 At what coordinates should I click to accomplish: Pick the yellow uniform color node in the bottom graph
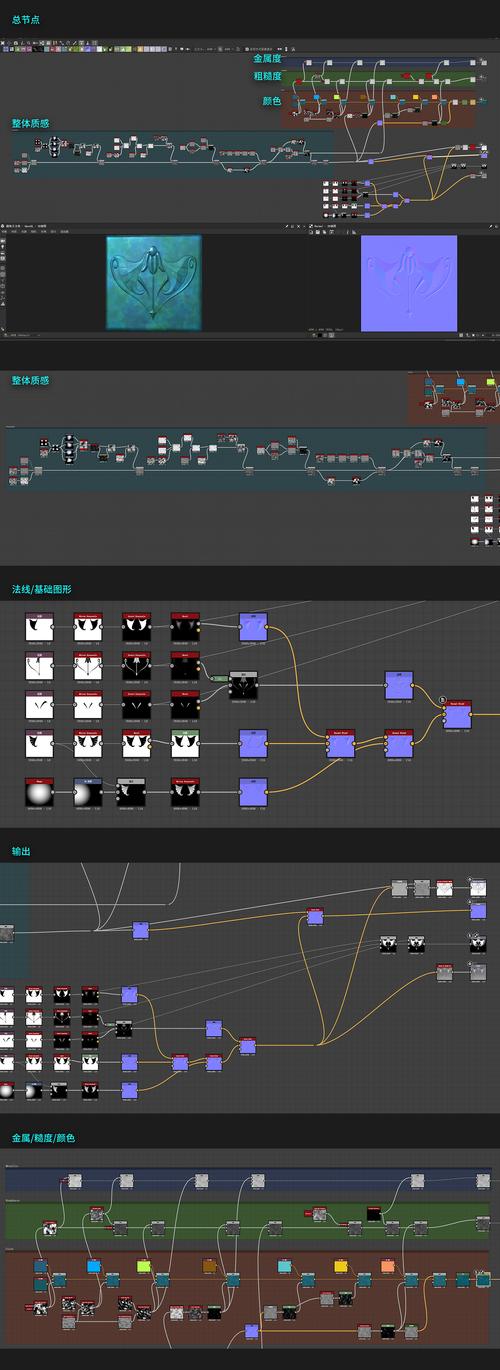pos(340,1266)
